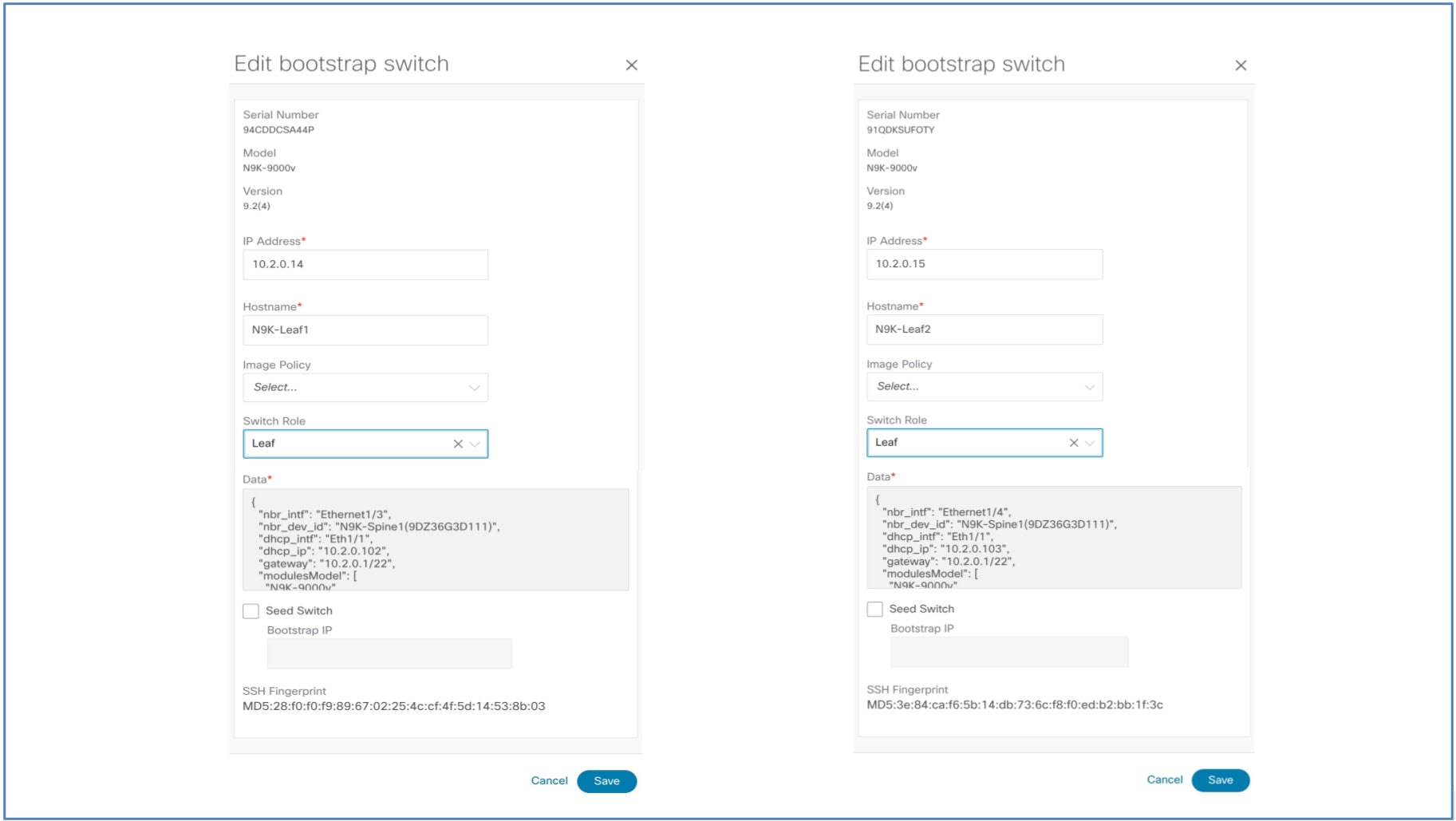1456x821 pixels.
Task: Select the IP Address field showing 10.2.0.14
Action: [x=365, y=263]
